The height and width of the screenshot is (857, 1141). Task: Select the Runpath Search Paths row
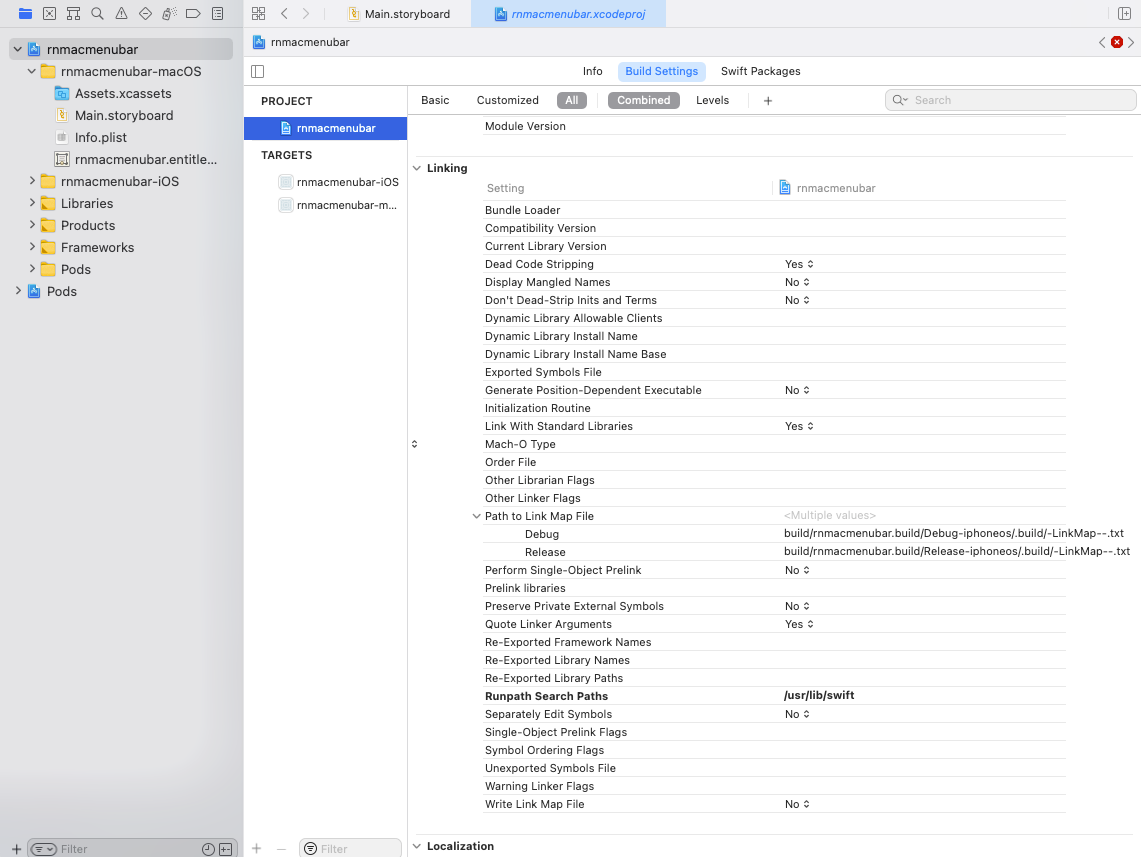pos(775,696)
